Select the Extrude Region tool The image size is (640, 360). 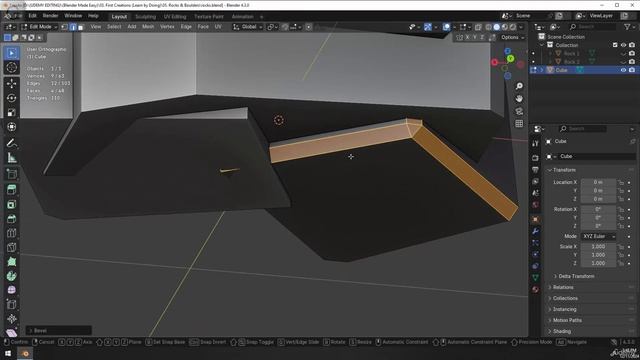pos(11,189)
